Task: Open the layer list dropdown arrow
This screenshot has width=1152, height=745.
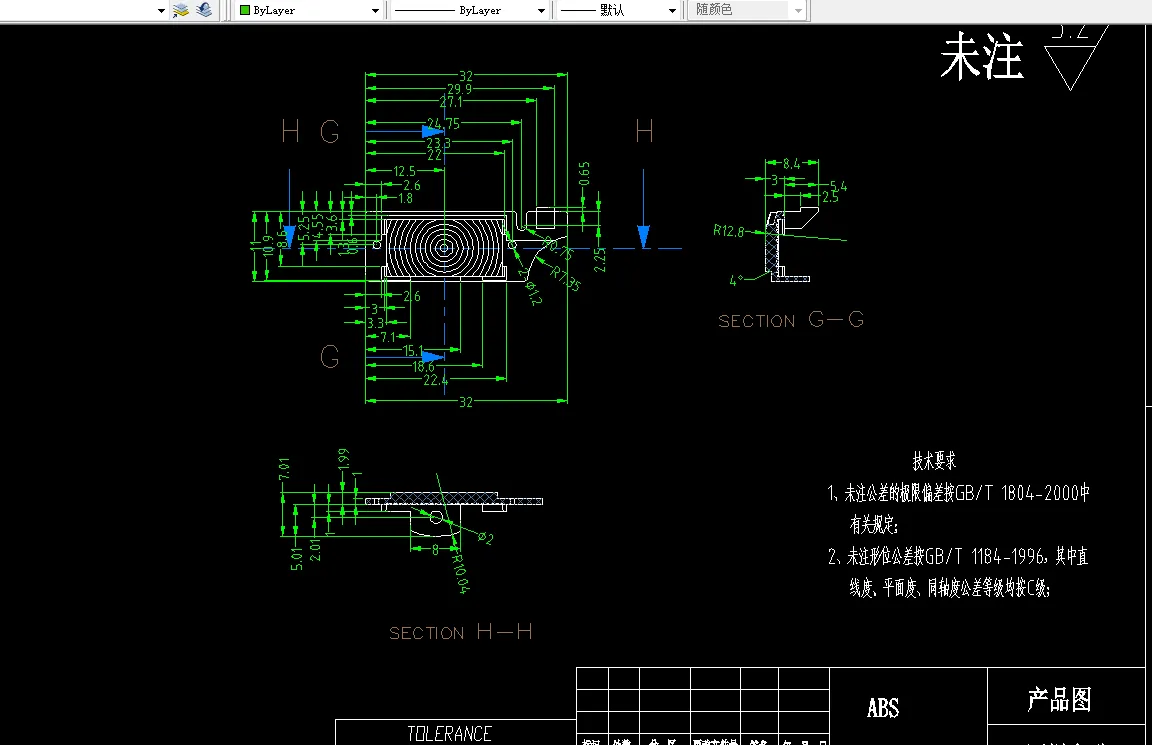Action: (161, 10)
